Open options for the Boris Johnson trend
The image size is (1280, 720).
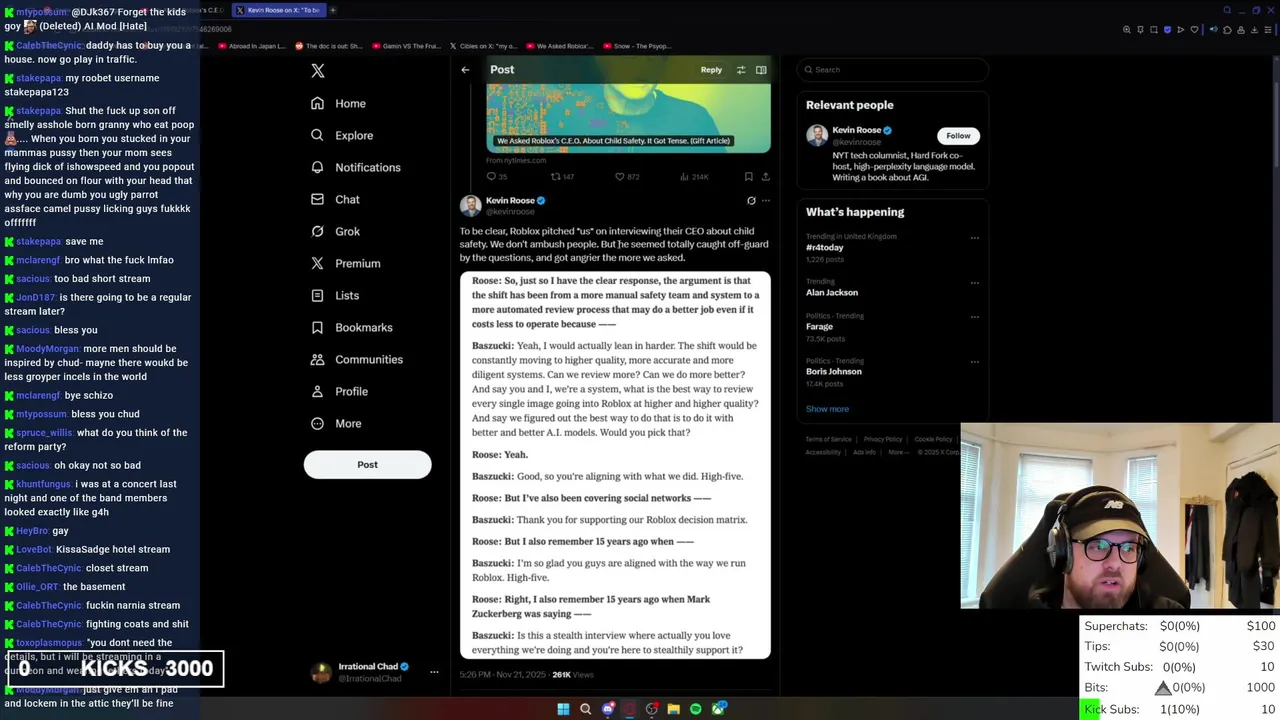975,361
